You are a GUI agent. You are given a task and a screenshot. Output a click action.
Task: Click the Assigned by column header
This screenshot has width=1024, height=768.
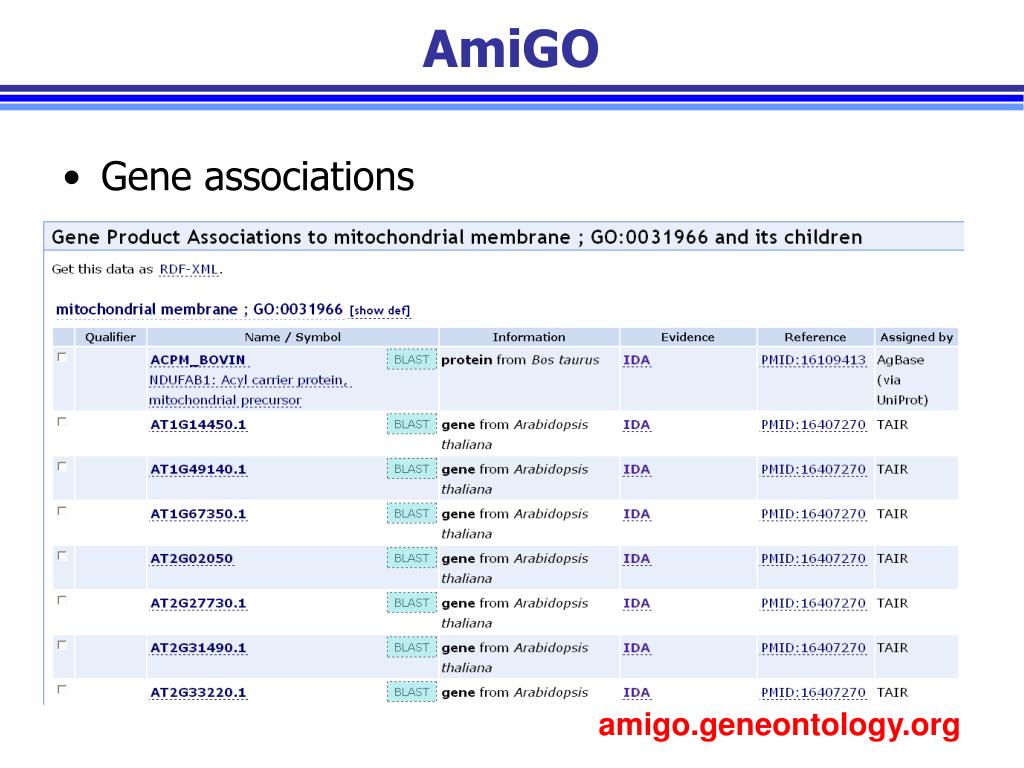coord(916,337)
